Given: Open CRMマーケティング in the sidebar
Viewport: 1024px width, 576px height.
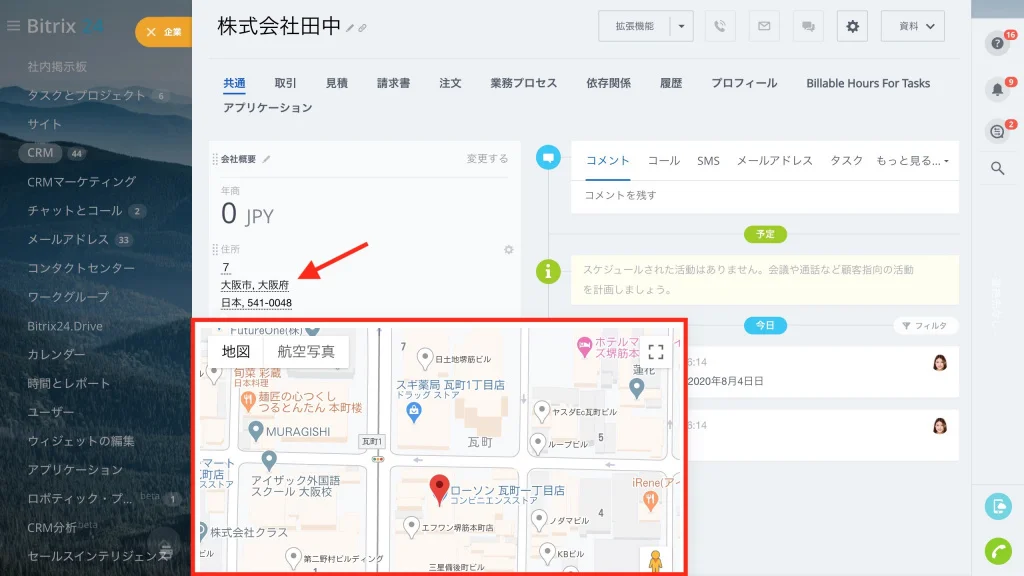Looking at the screenshot, I should pyautogui.click(x=82, y=182).
